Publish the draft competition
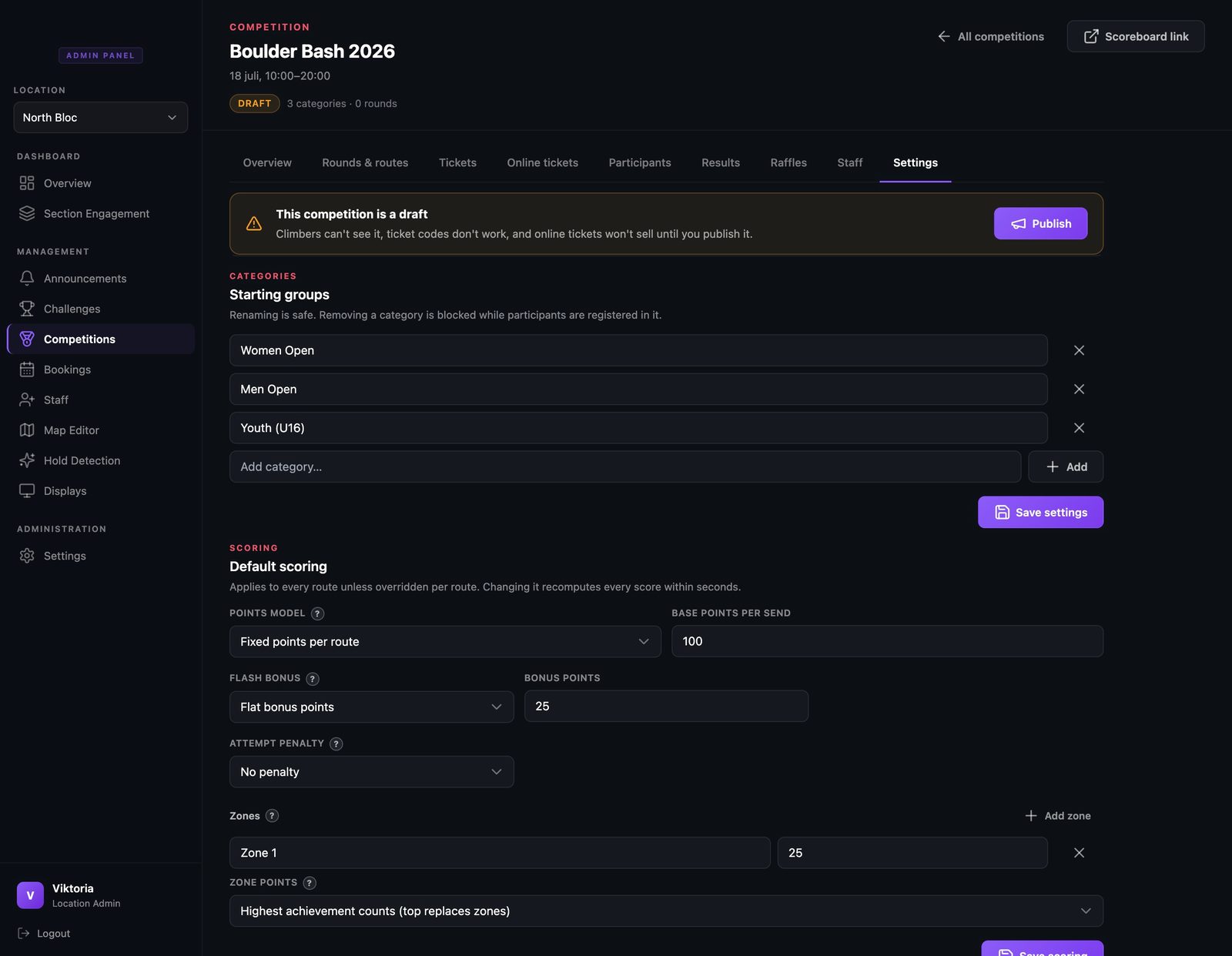 click(x=1040, y=223)
